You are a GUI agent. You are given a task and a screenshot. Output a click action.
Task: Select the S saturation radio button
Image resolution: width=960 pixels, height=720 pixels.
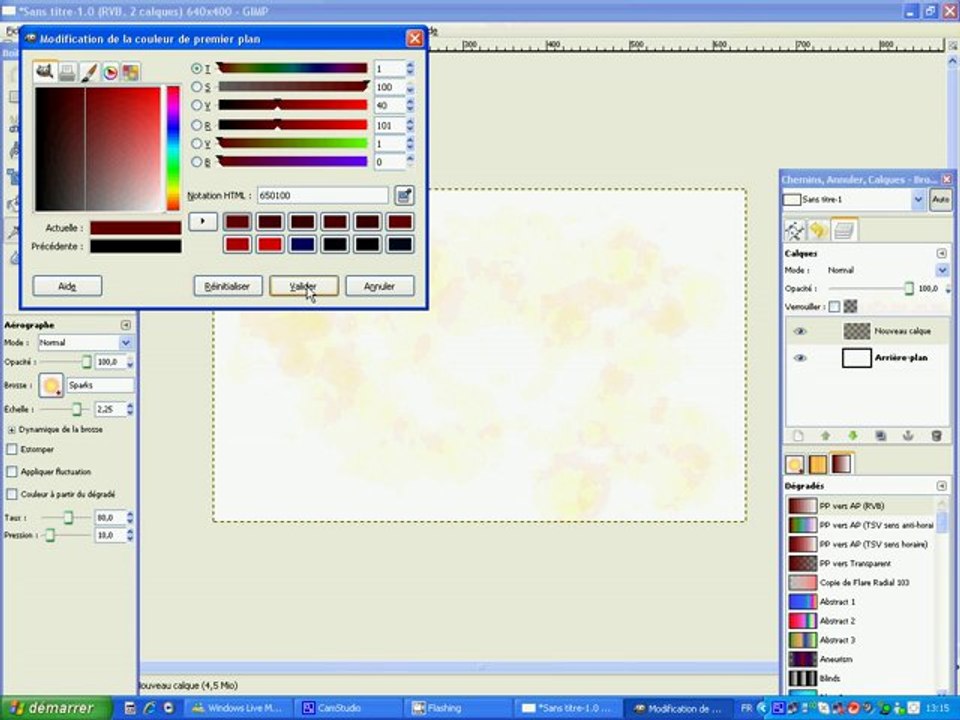(197, 87)
